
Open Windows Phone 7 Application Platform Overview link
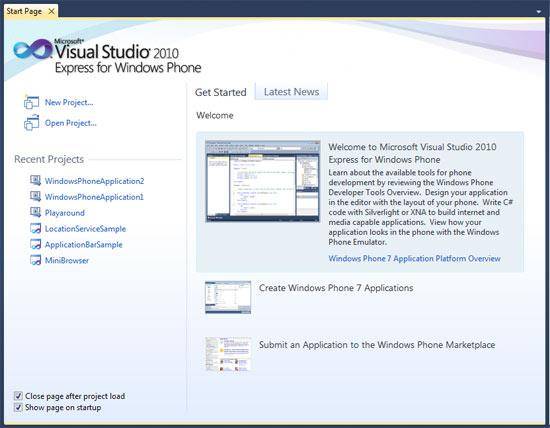[414, 259]
